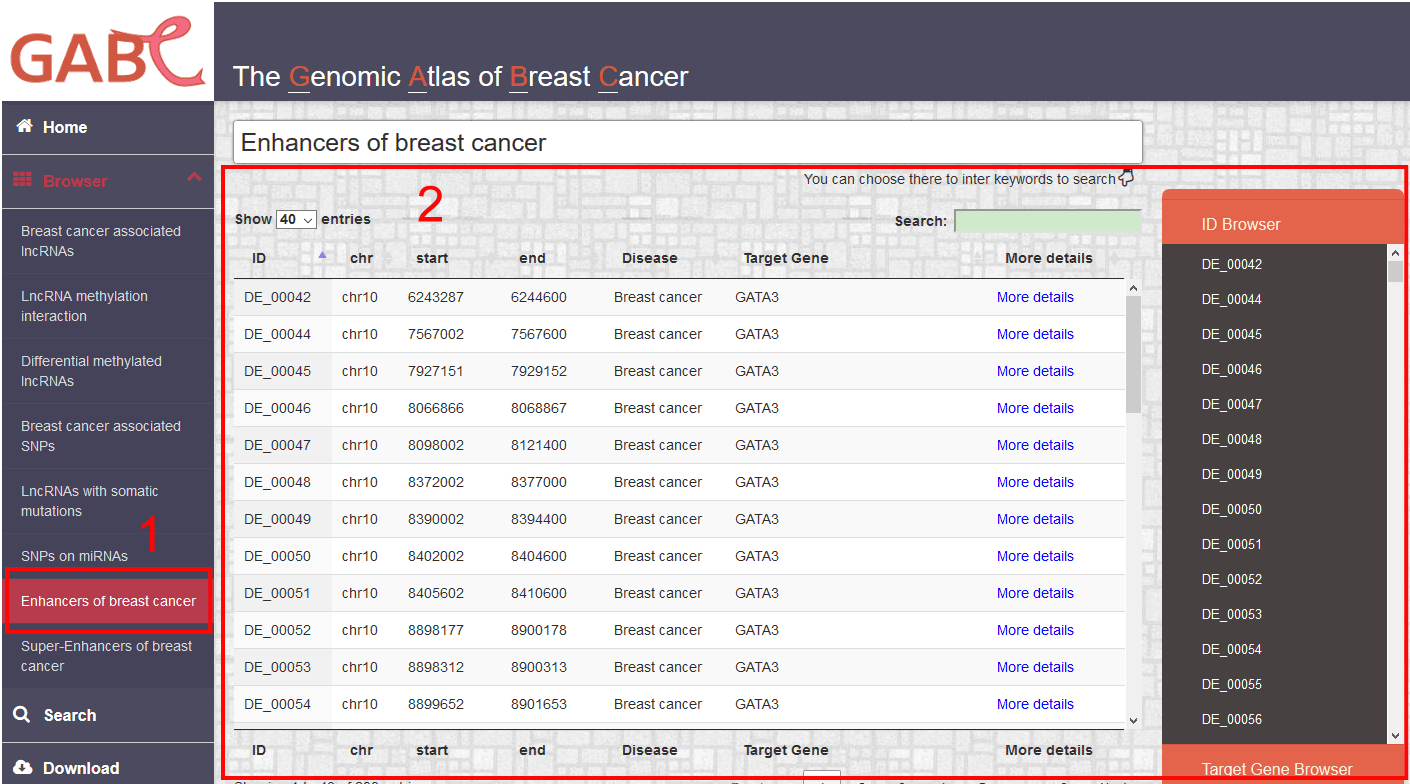Sort table by ID column arrow
The width and height of the screenshot is (1410, 784).
322,255
